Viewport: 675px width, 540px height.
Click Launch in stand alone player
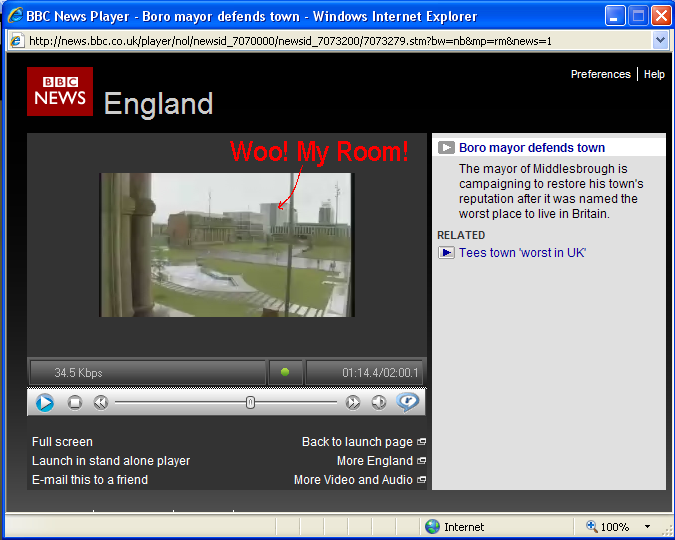click(111, 461)
